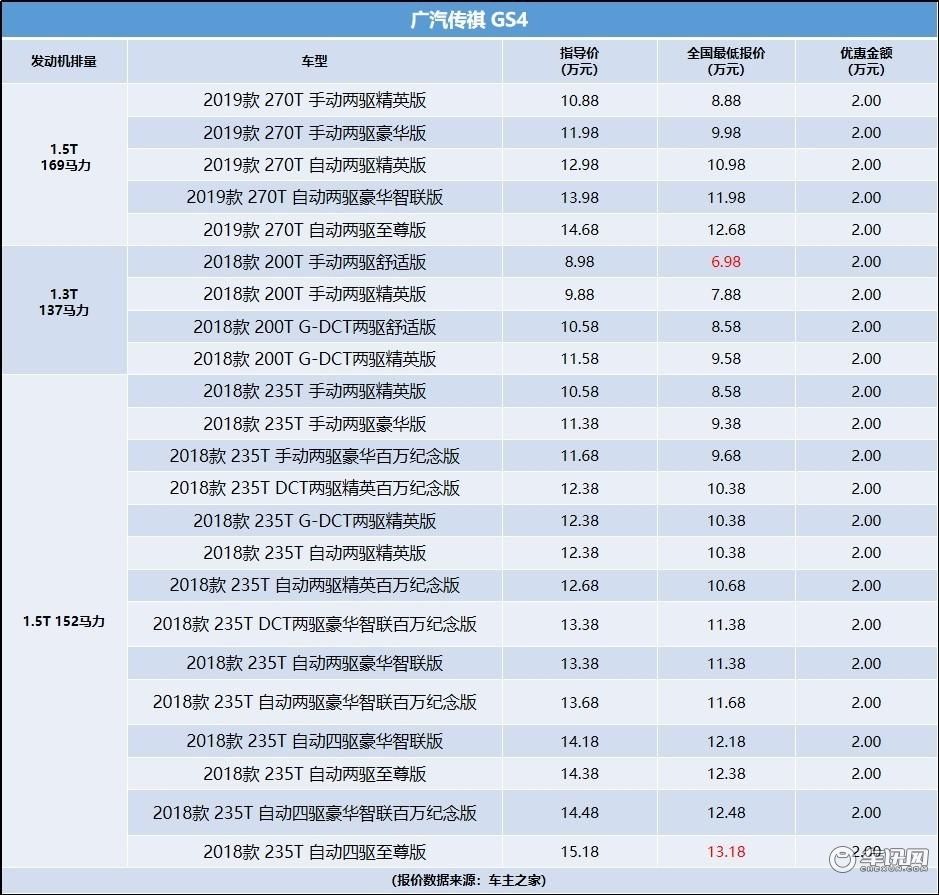This screenshot has height=895, width=939.
Task: Click the 广汽传祺 GS4 table title
Action: click(469, 20)
